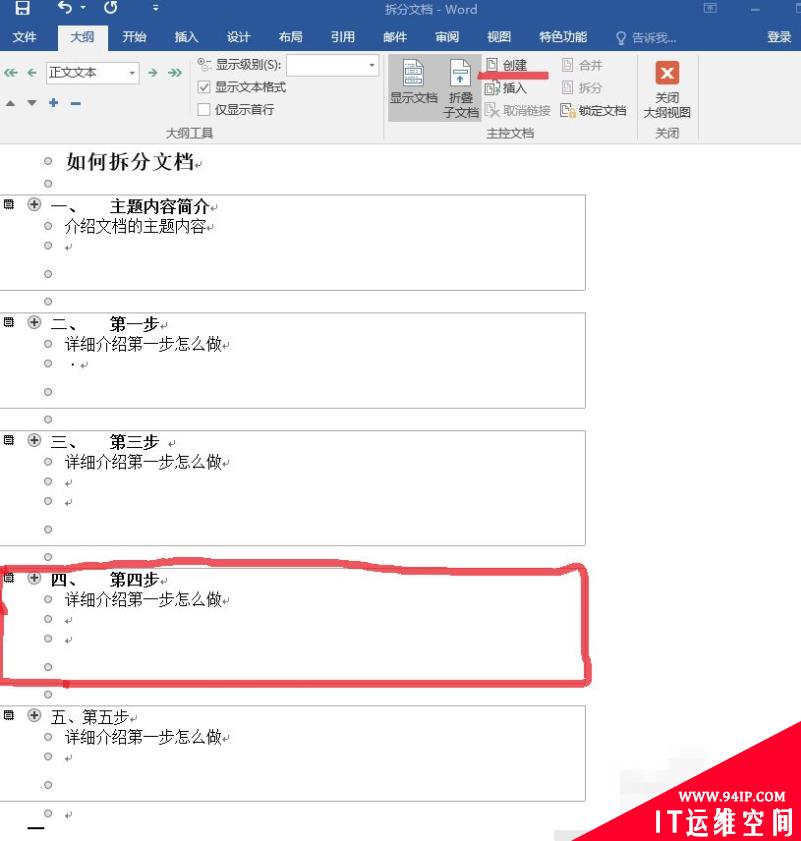Click heading text 主题内容简介
Viewport: 801px width, 841px height.
point(159,206)
